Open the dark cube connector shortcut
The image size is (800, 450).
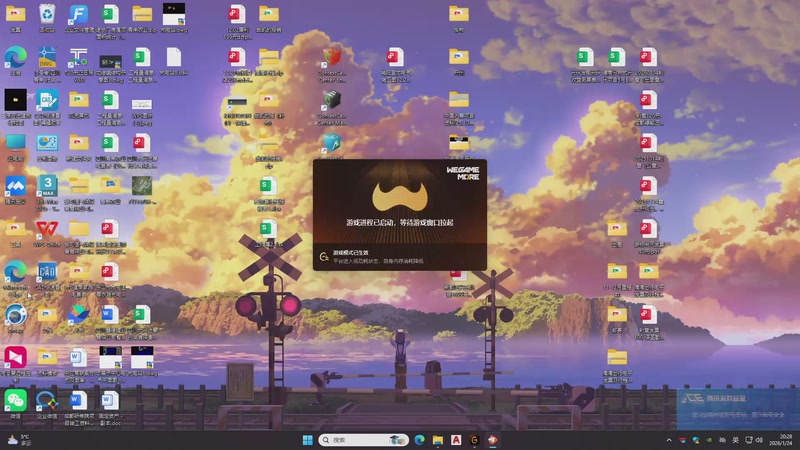[332, 100]
